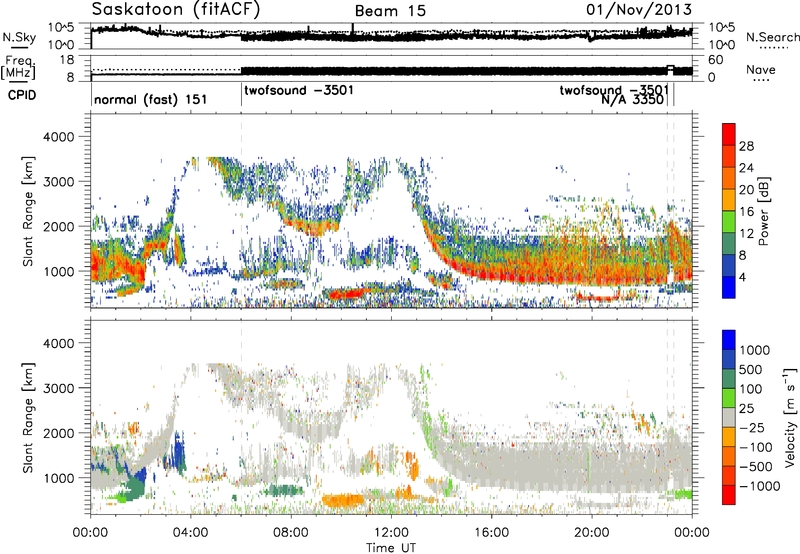800x554 pixels.
Task: Click the "Time UT" axis title
Action: click(x=391, y=548)
